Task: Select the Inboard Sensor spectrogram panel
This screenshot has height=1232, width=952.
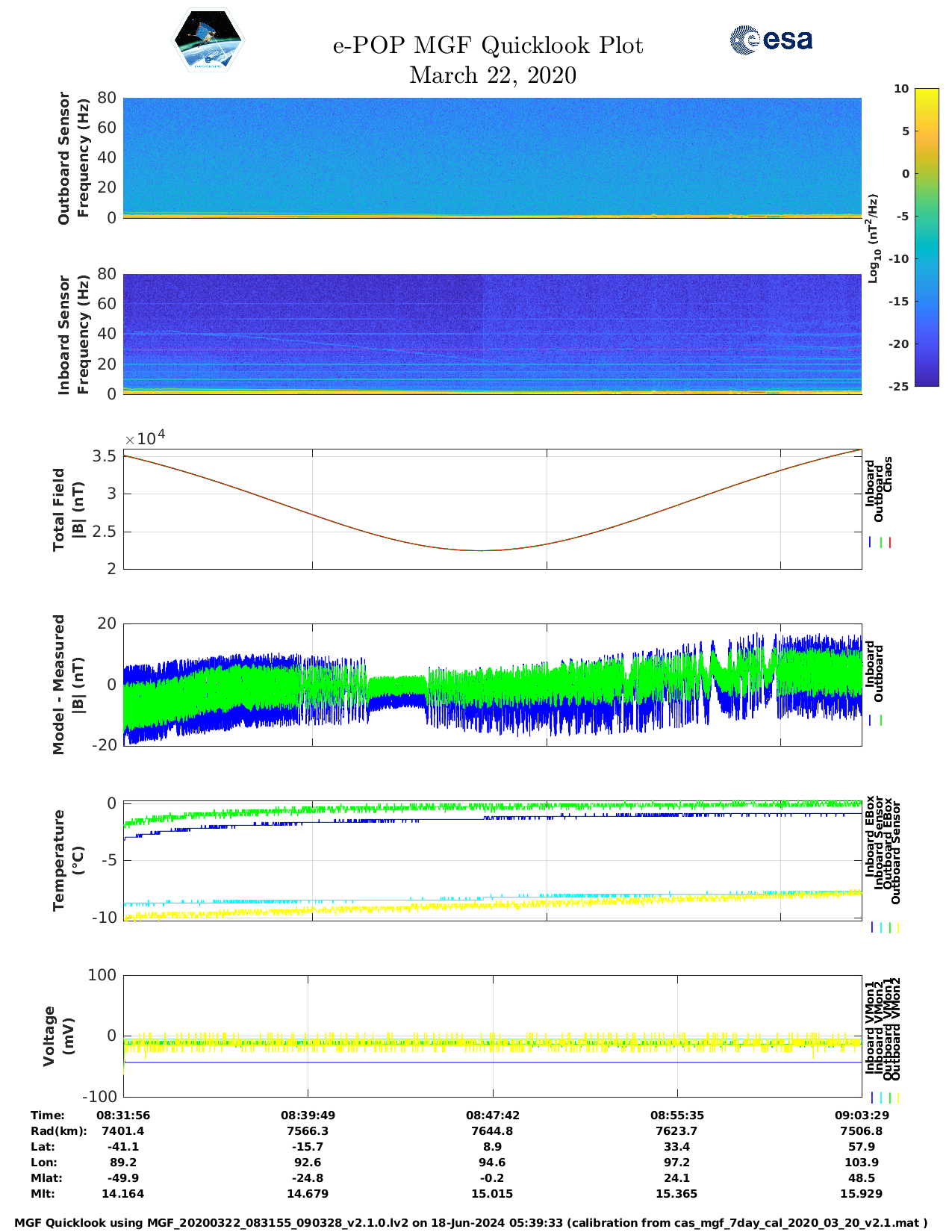Action: [x=492, y=334]
